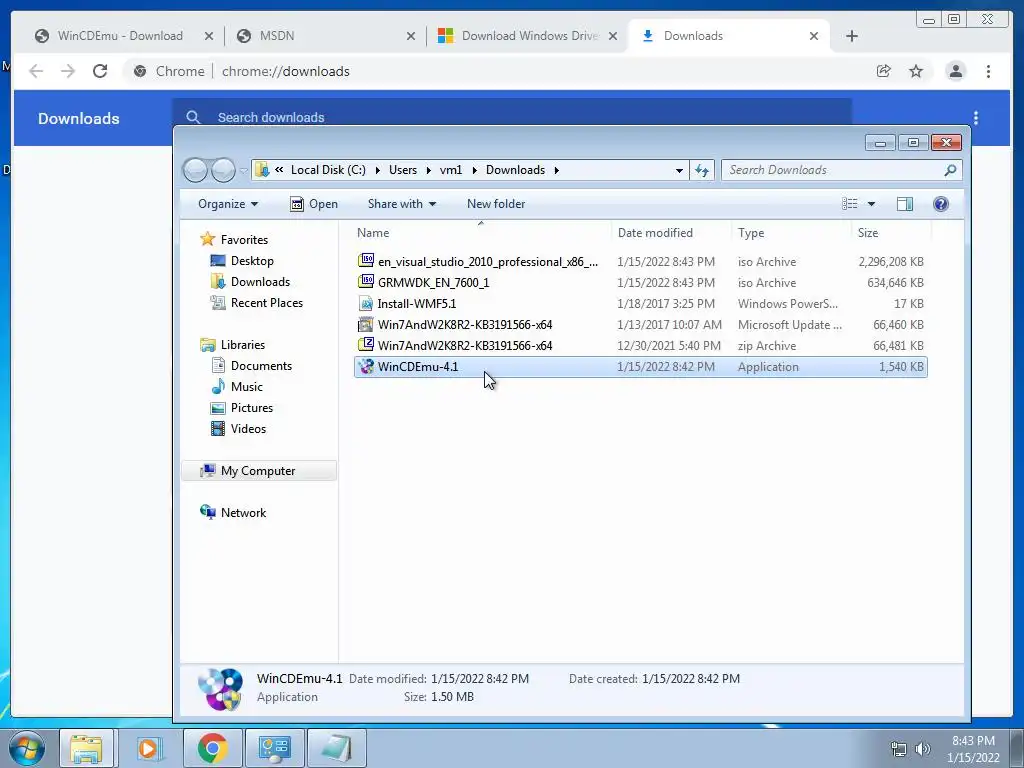
Task: Open view options dropdown arrow
Action: 871,204
